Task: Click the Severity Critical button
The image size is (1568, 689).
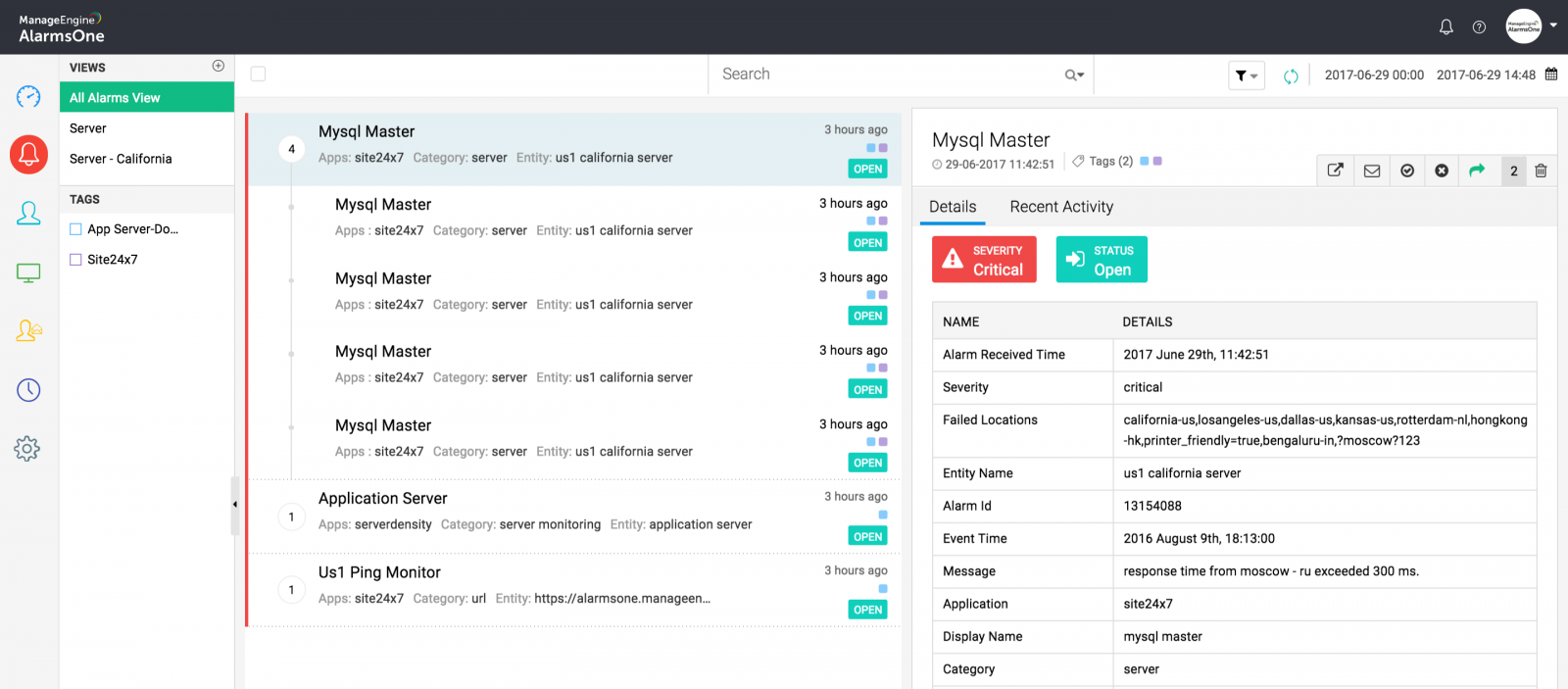Action: [x=984, y=260]
